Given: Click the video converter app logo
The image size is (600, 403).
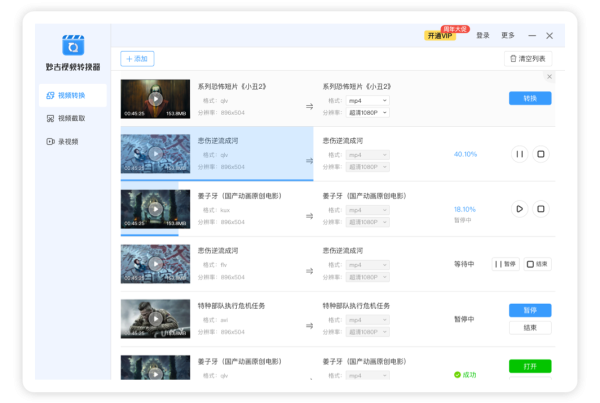Looking at the screenshot, I should click(72, 46).
